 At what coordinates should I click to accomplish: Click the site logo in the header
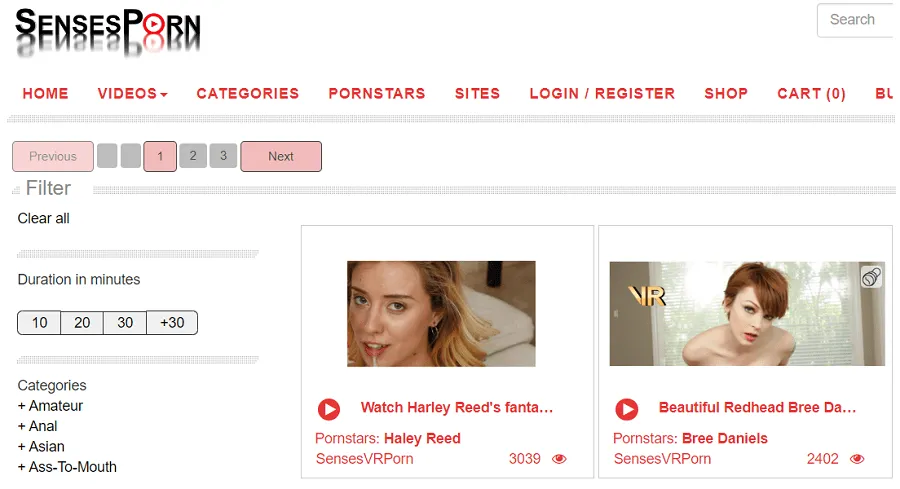click(107, 32)
